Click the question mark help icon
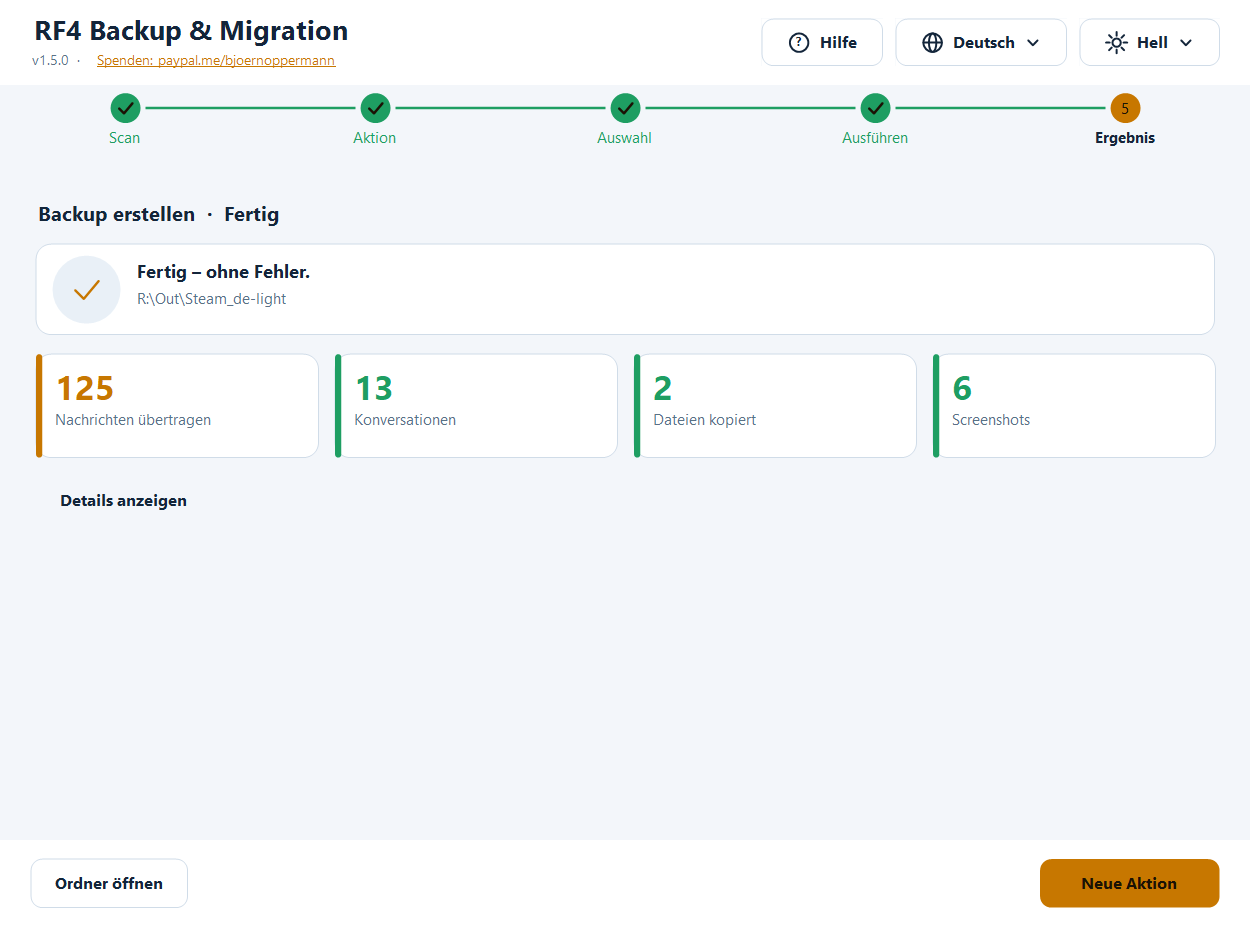 tap(798, 43)
